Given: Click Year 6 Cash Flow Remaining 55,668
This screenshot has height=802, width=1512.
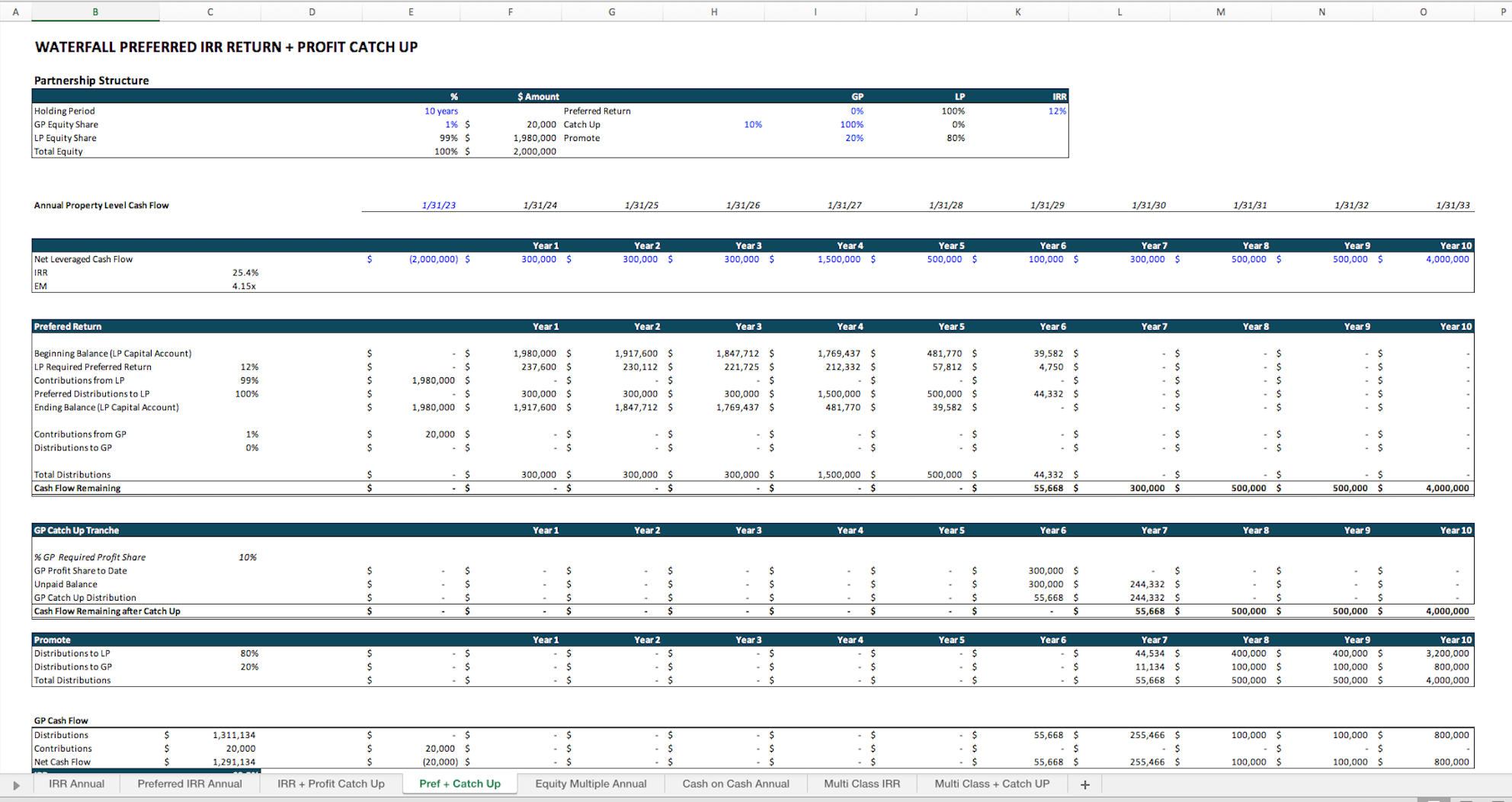Looking at the screenshot, I should pyautogui.click(x=1048, y=489).
